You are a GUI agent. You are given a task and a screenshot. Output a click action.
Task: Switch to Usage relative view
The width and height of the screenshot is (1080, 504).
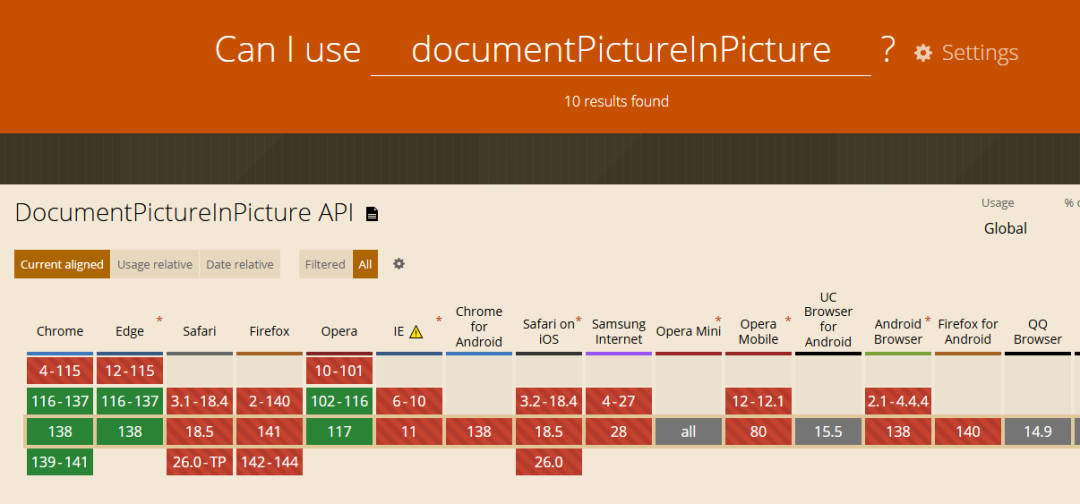154,265
